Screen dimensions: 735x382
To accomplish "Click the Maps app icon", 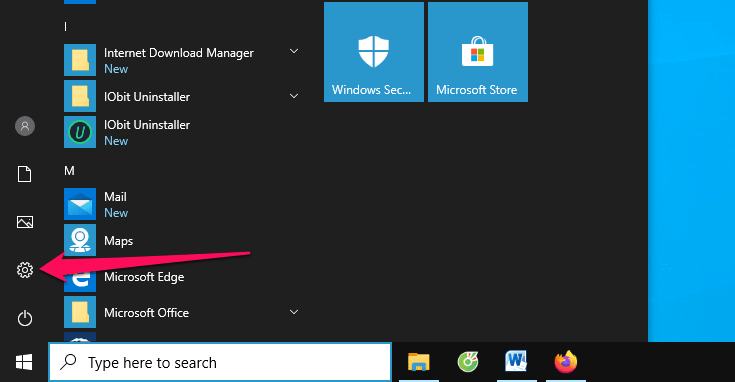I will coord(80,240).
